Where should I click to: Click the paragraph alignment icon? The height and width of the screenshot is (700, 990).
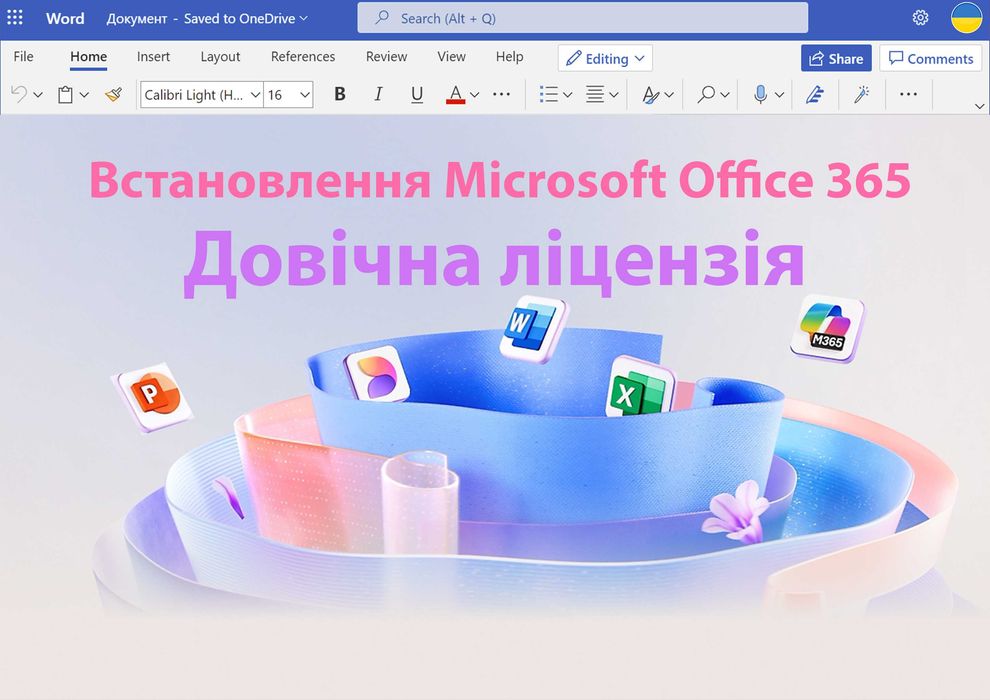click(595, 95)
